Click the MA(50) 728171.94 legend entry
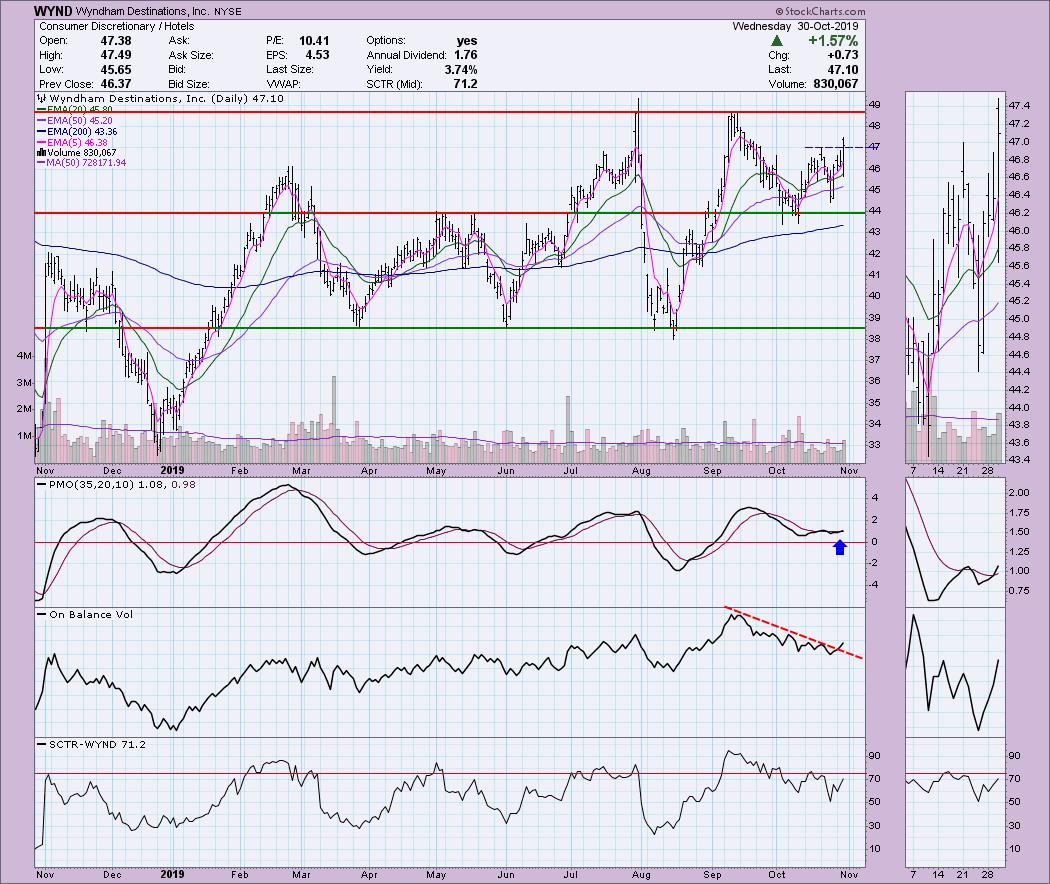Screen dimensions: 1050x884 tap(82, 163)
